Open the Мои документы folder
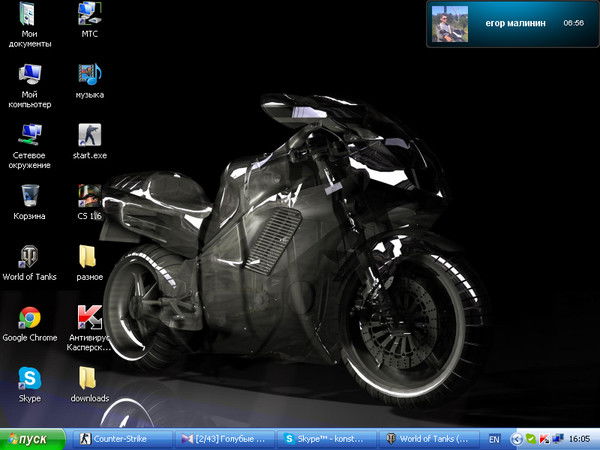Image resolution: width=600 pixels, height=450 pixels. pyautogui.click(x=29, y=14)
